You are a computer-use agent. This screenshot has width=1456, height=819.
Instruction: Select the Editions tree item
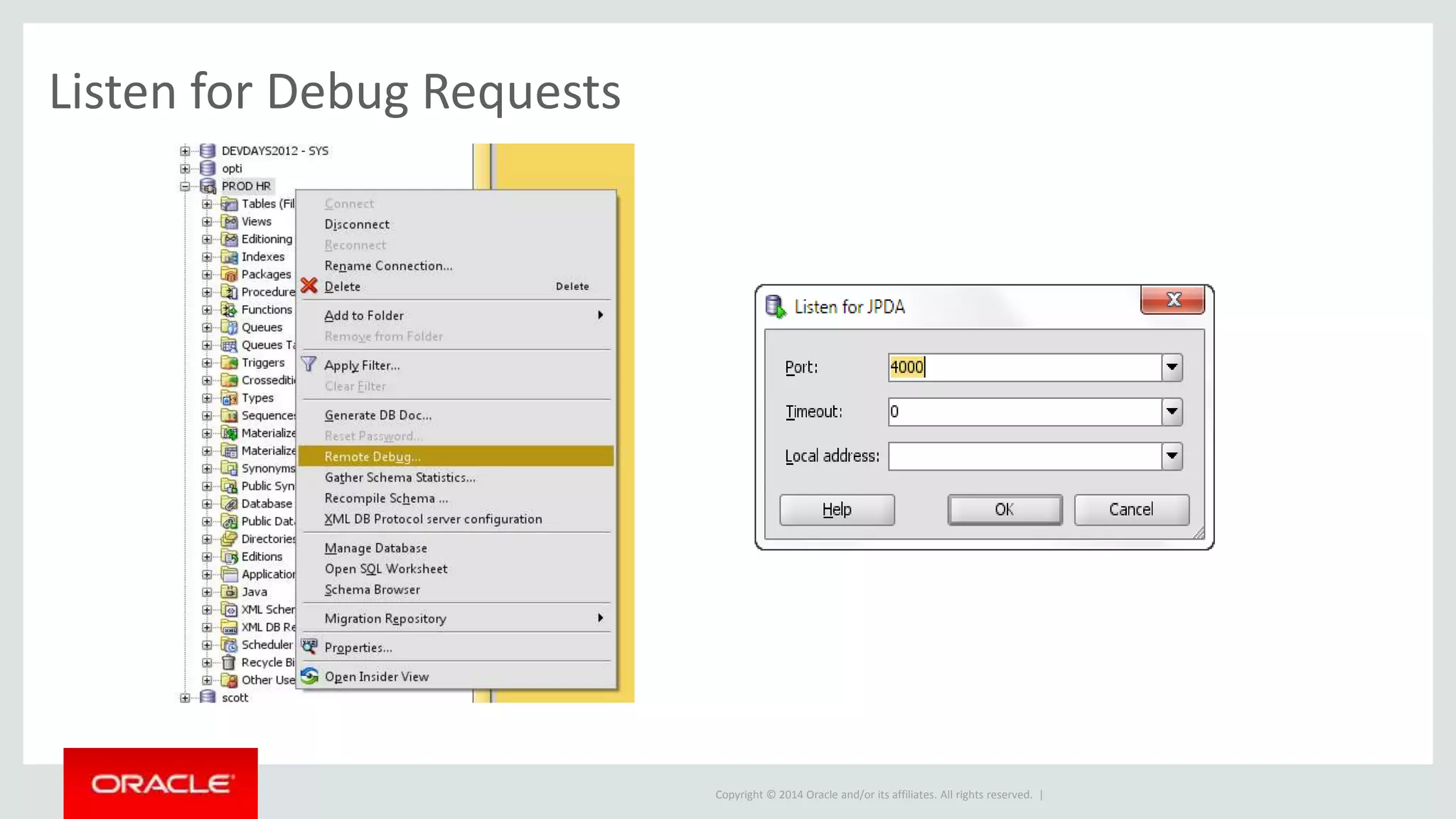pyautogui.click(x=262, y=557)
